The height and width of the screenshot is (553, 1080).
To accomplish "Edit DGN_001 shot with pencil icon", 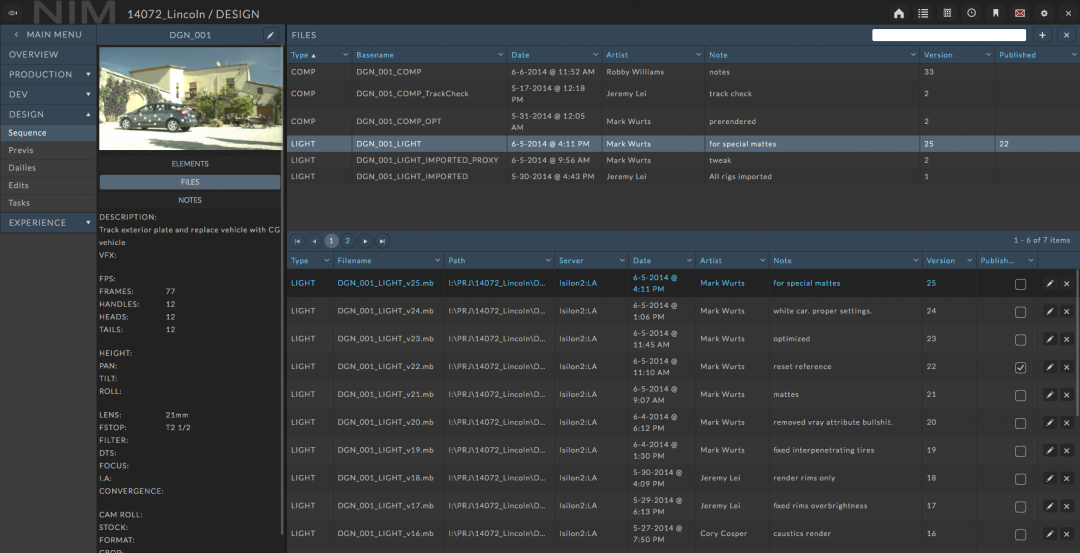I will [269, 35].
